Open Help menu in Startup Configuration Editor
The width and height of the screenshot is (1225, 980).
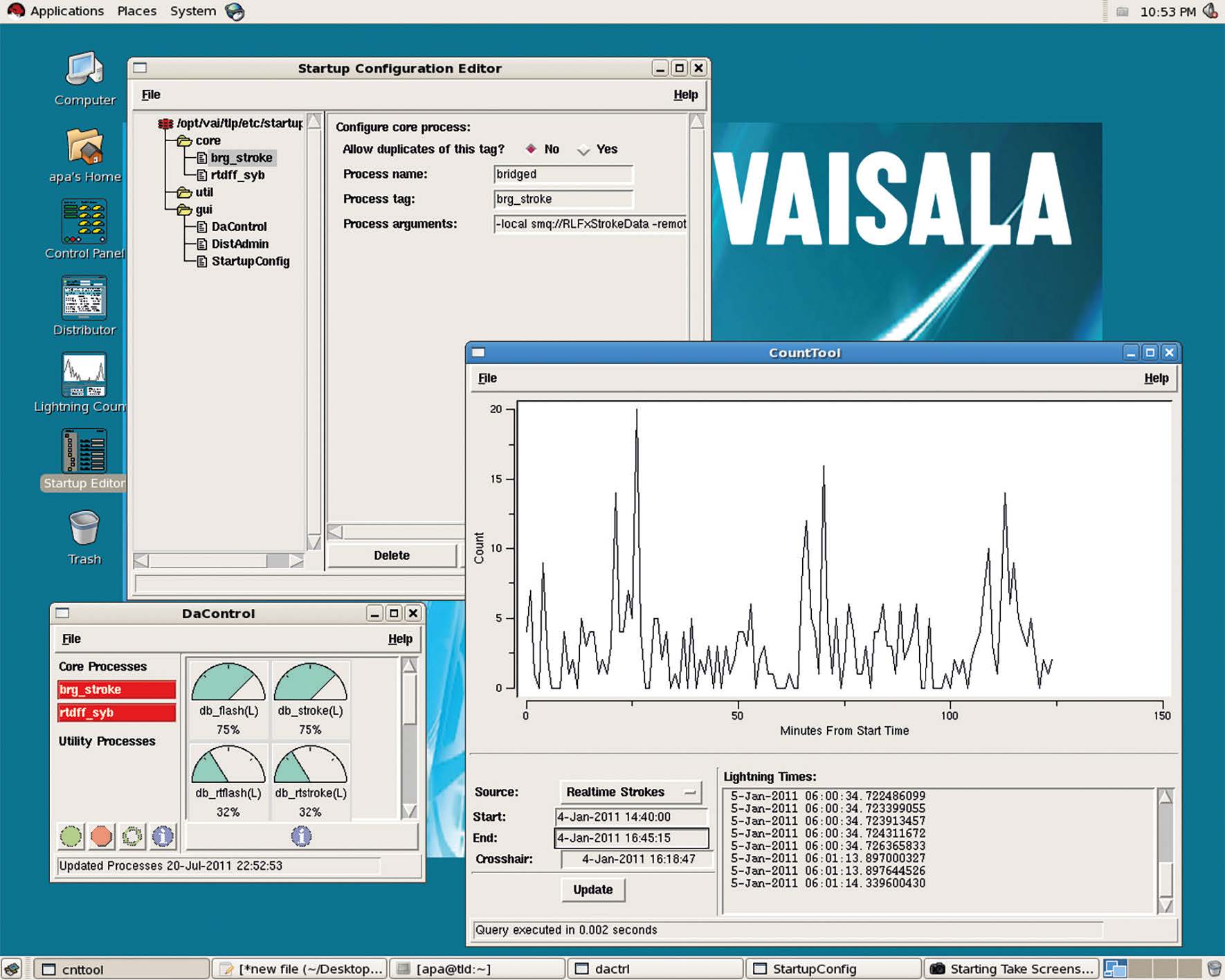(685, 95)
